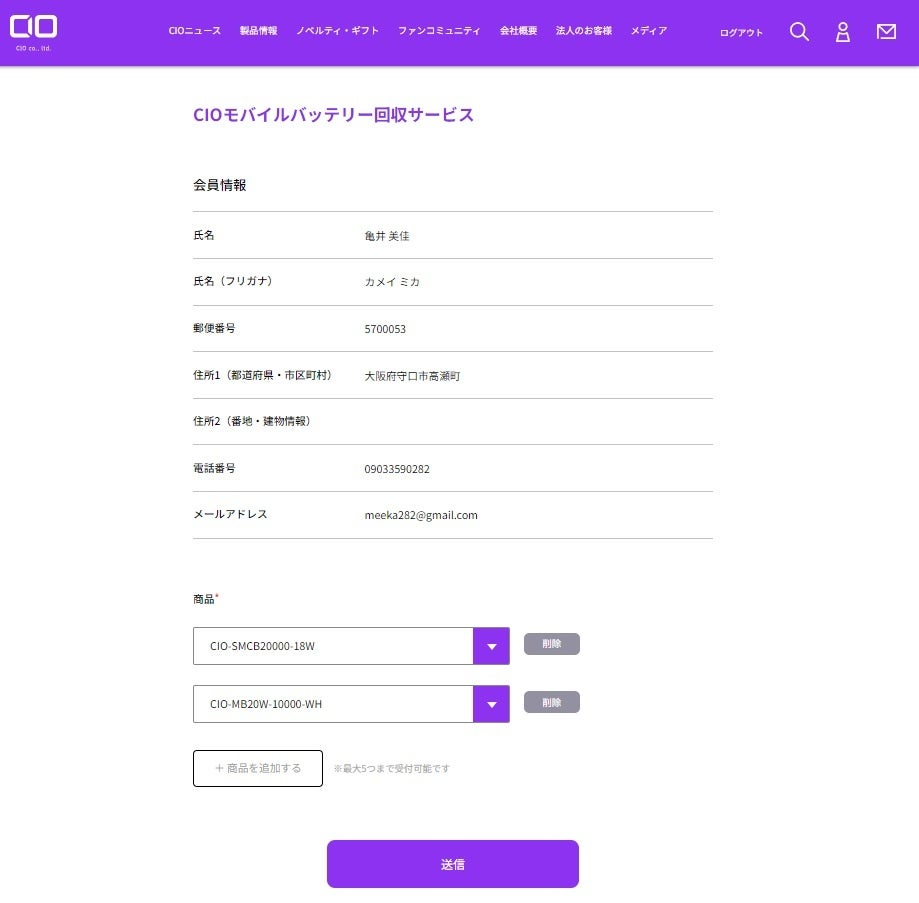Remove the CIO-MB20W-10000-WH product row
The width and height of the screenshot is (919, 903).
click(552, 703)
